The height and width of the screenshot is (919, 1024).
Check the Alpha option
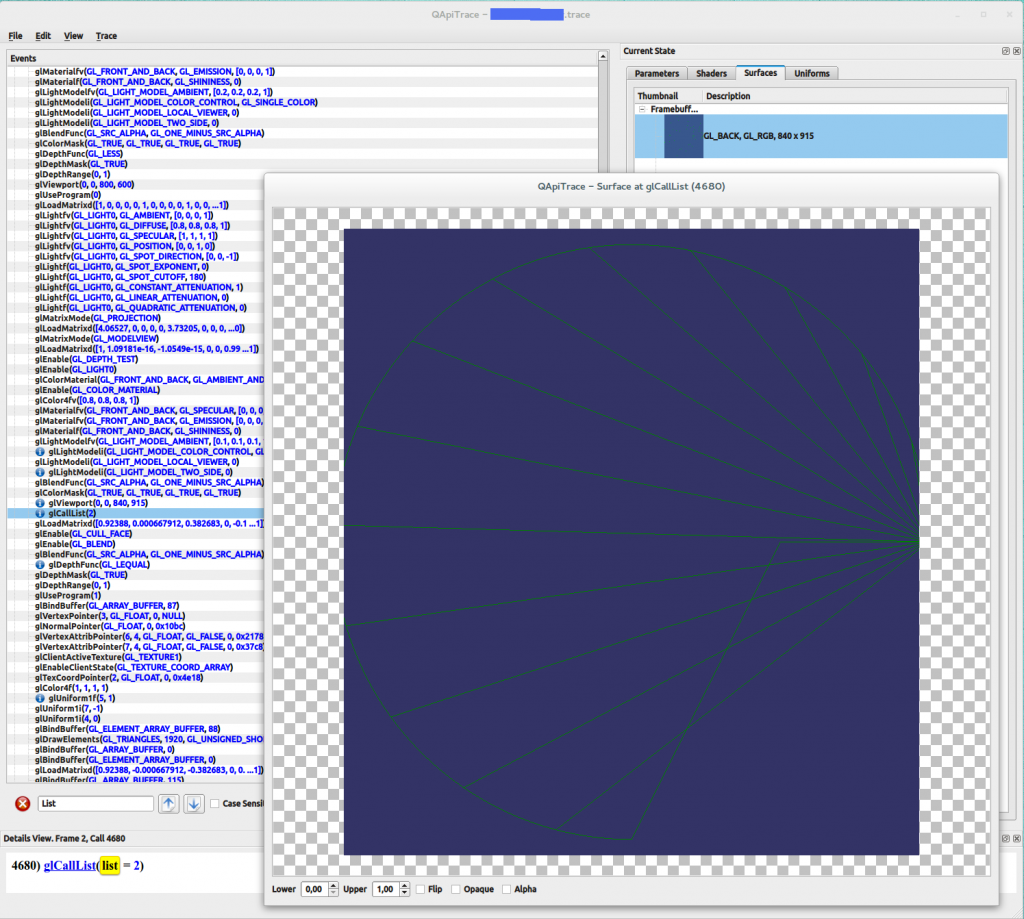[x=506, y=888]
